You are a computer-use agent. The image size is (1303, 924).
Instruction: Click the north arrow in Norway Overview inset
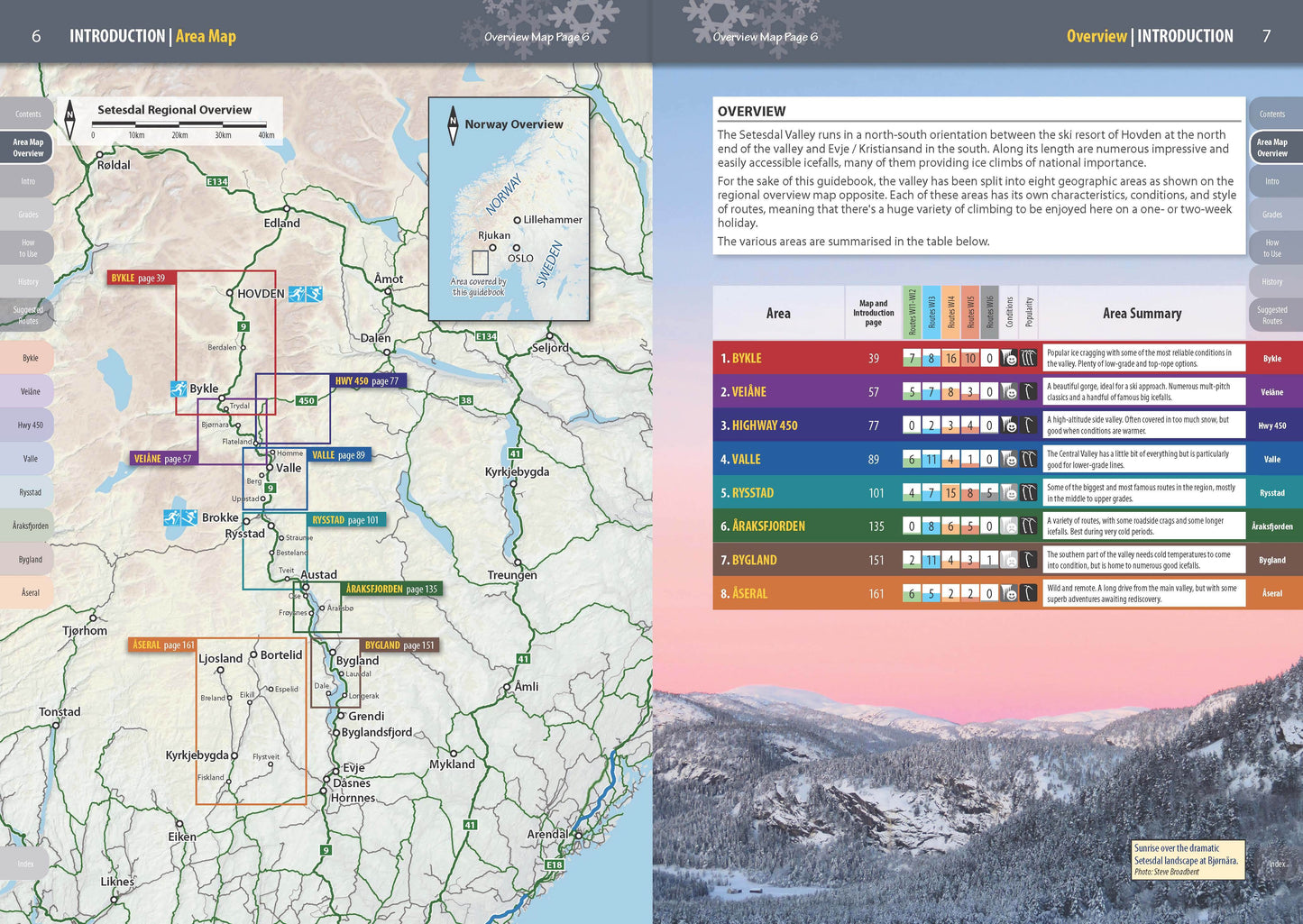453,125
